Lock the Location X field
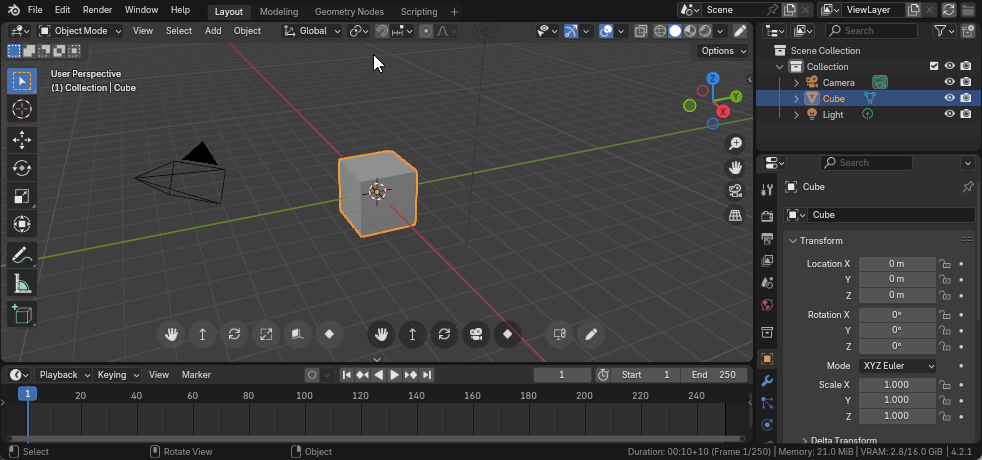Image resolution: width=982 pixels, height=460 pixels. (944, 263)
